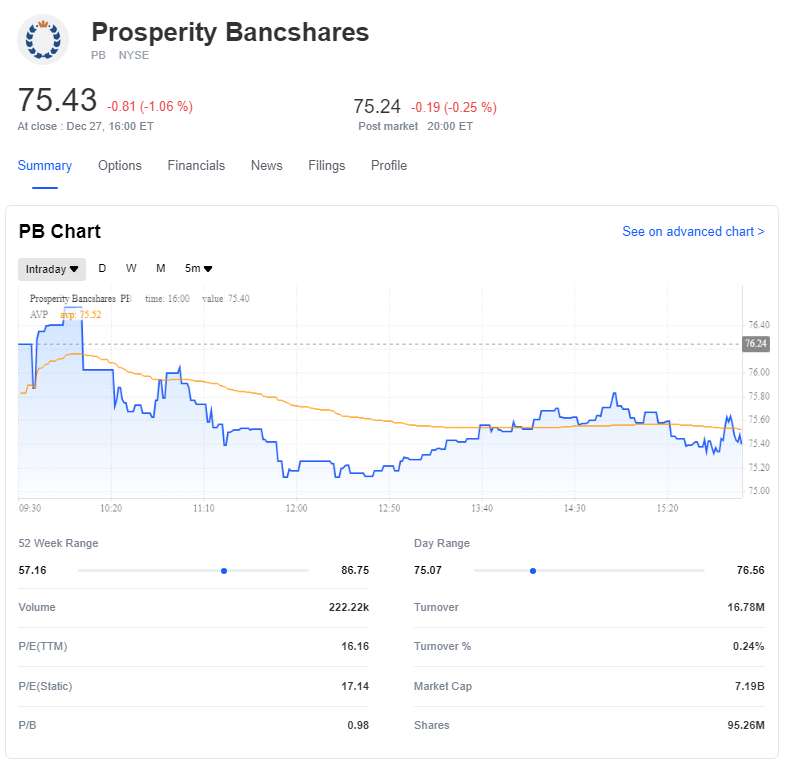
Task: Open the Filings tab
Action: (x=327, y=166)
